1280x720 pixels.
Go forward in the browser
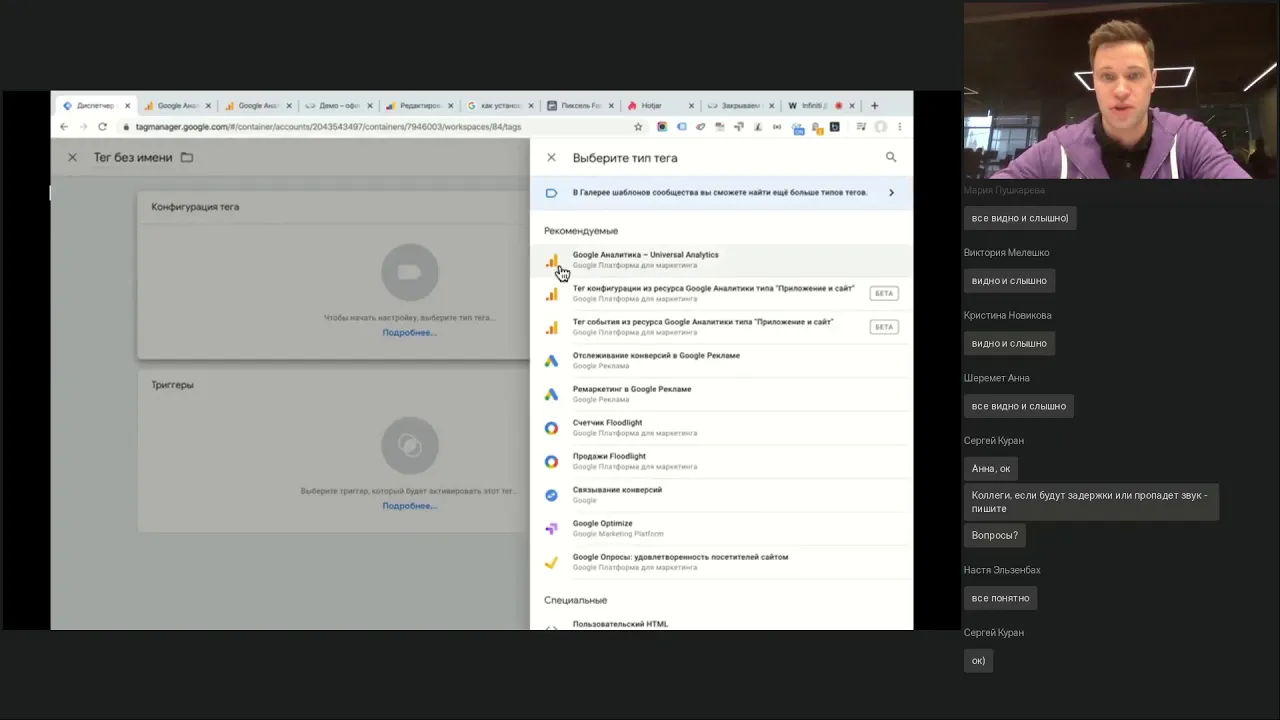click(83, 127)
